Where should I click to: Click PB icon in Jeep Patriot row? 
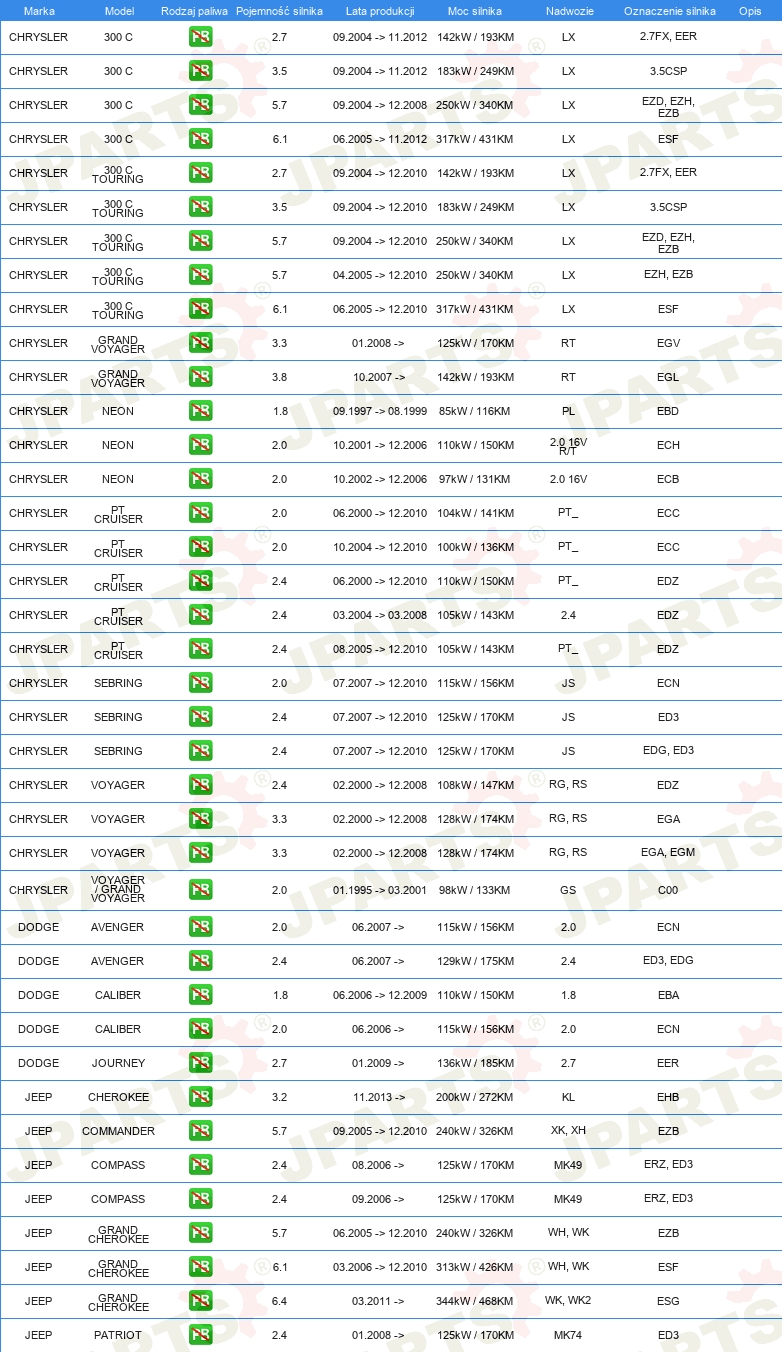tap(200, 1335)
